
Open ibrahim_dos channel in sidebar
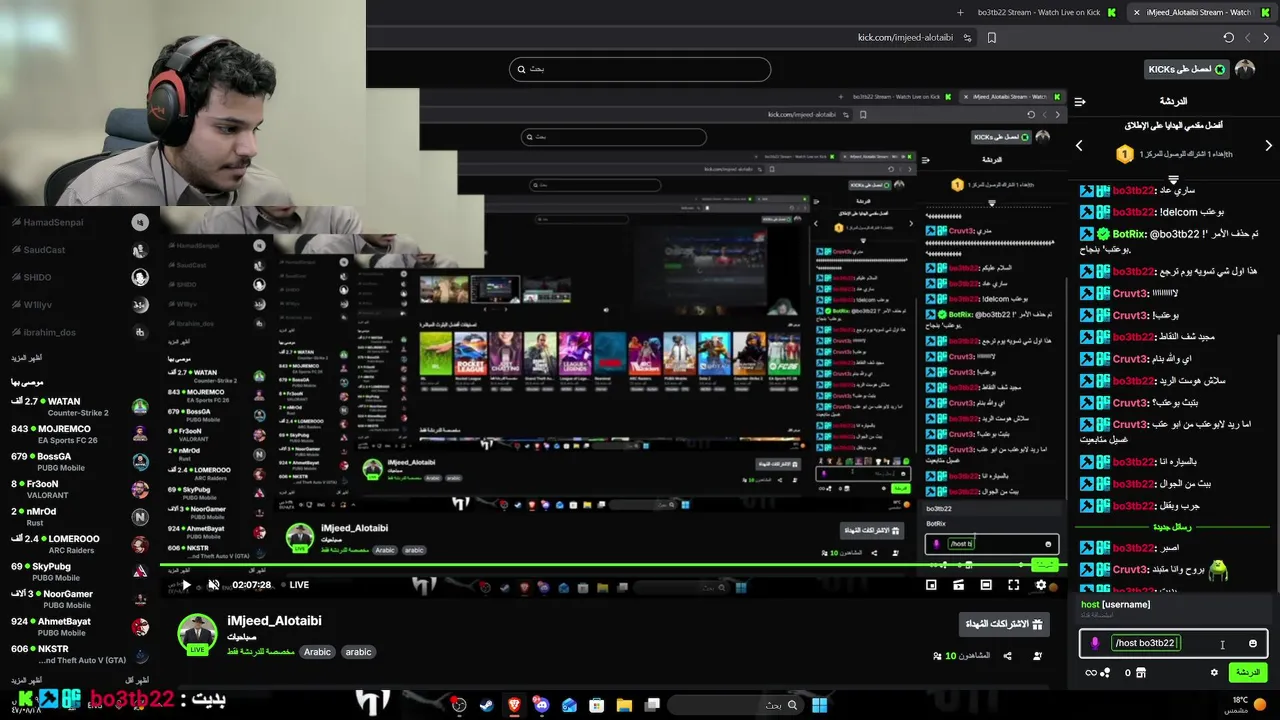(x=80, y=332)
